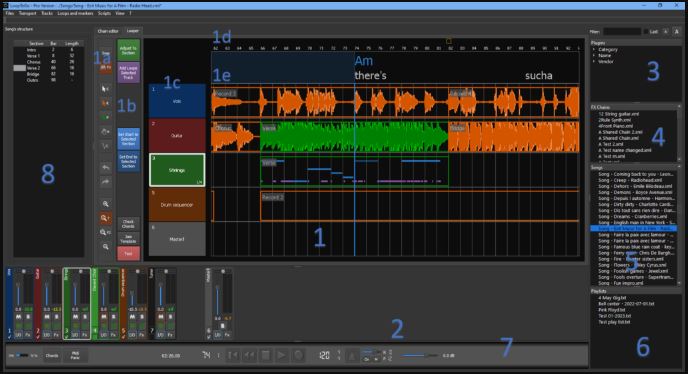The image size is (688, 374).
Task: Click the rewind transport button
Action: coord(249,355)
